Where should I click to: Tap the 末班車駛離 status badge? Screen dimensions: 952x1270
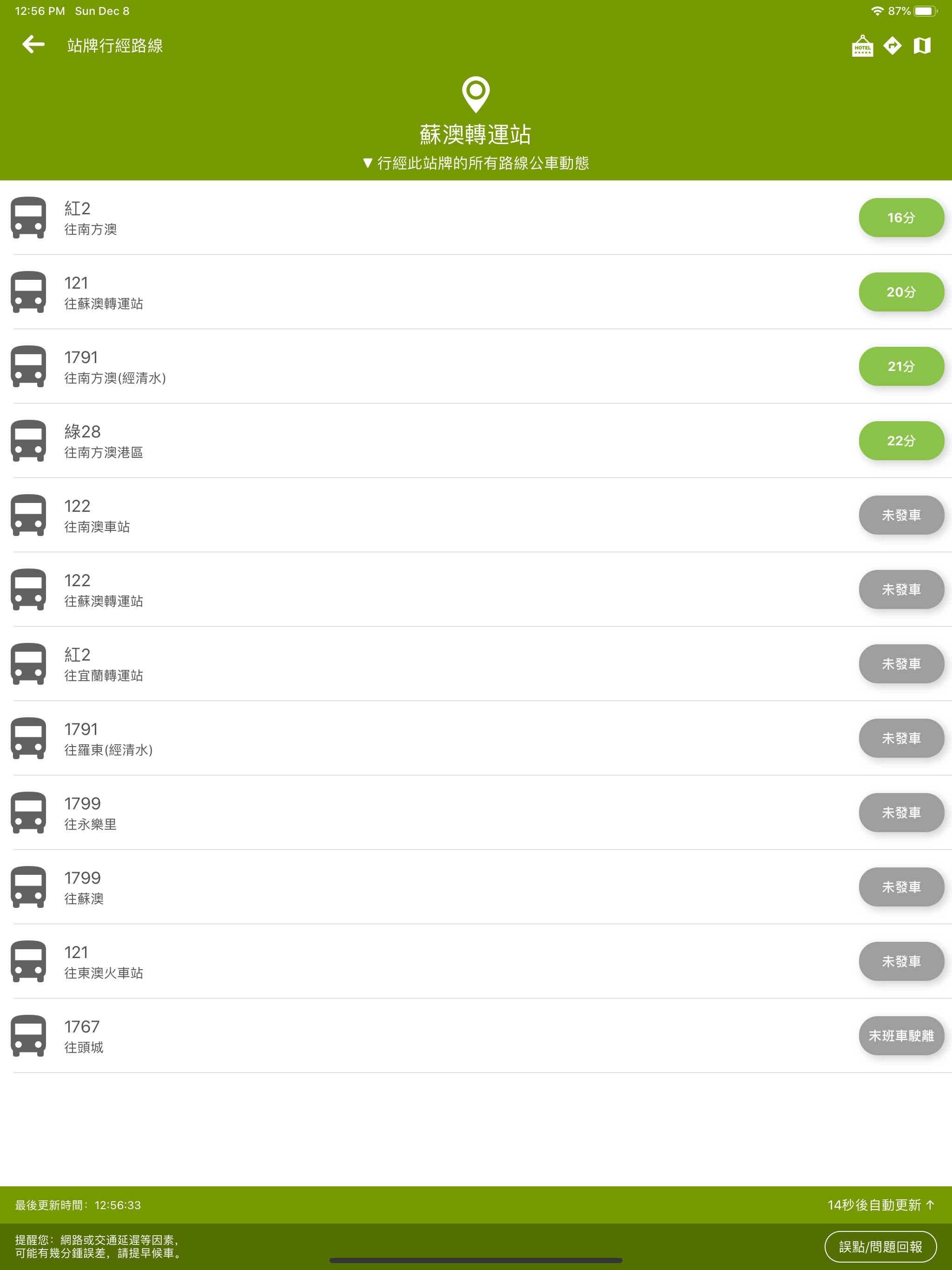[x=901, y=1036]
